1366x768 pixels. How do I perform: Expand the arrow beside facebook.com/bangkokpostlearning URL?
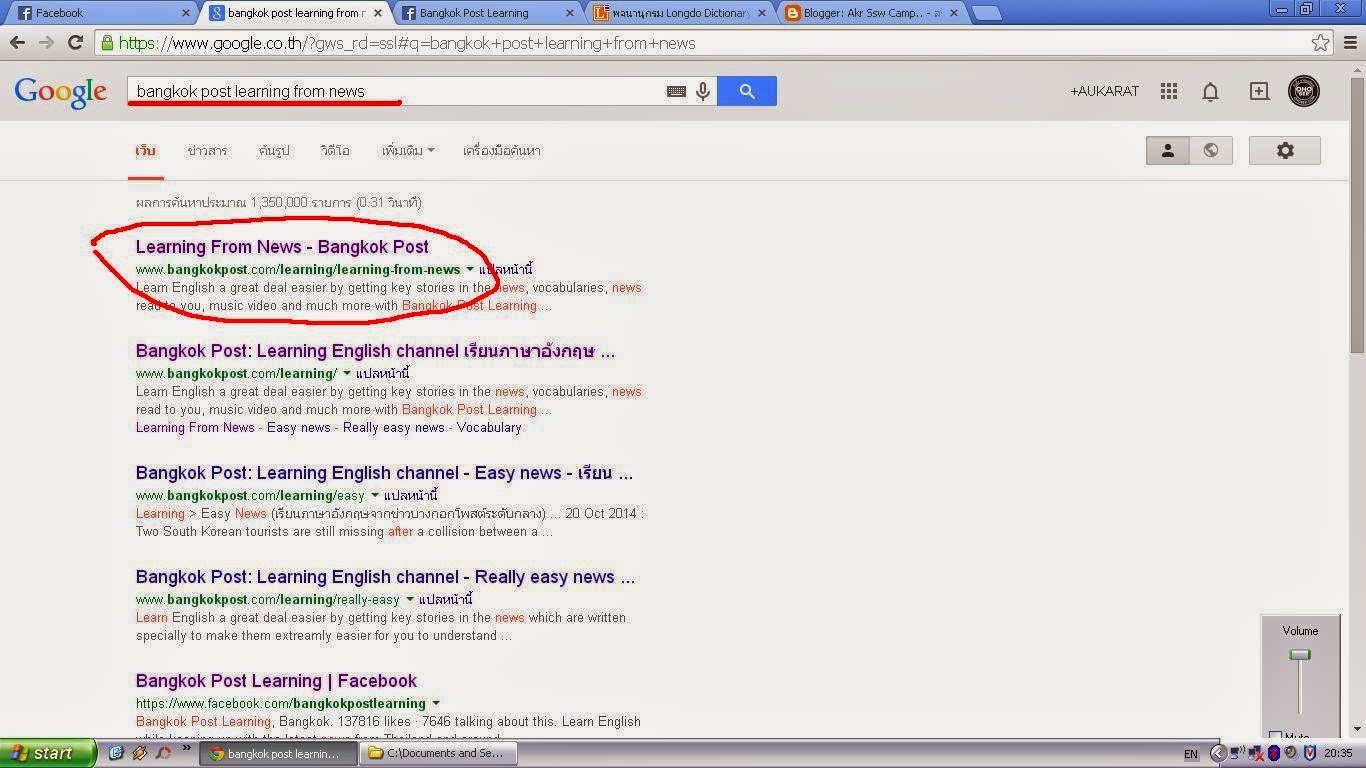[436, 703]
